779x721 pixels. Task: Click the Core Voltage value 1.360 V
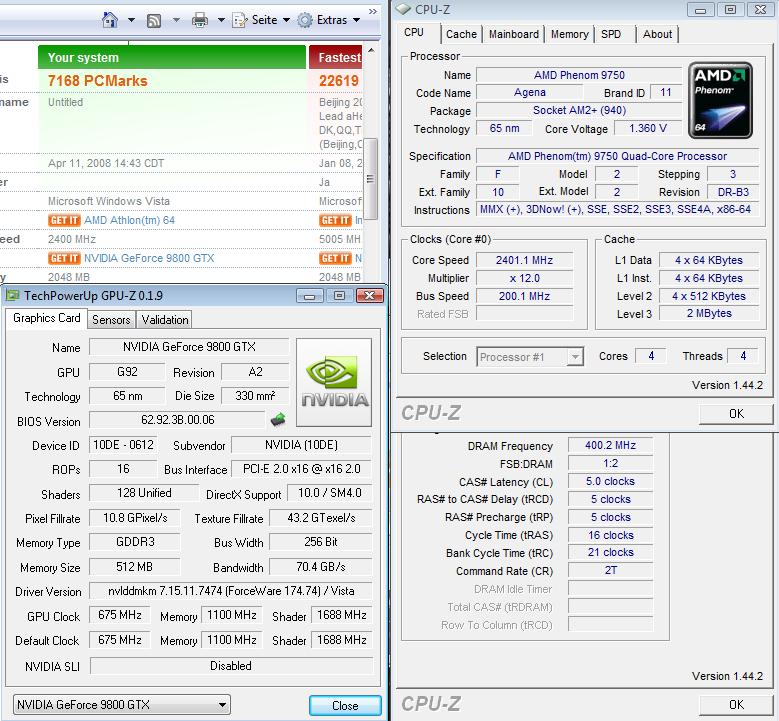[x=647, y=129]
